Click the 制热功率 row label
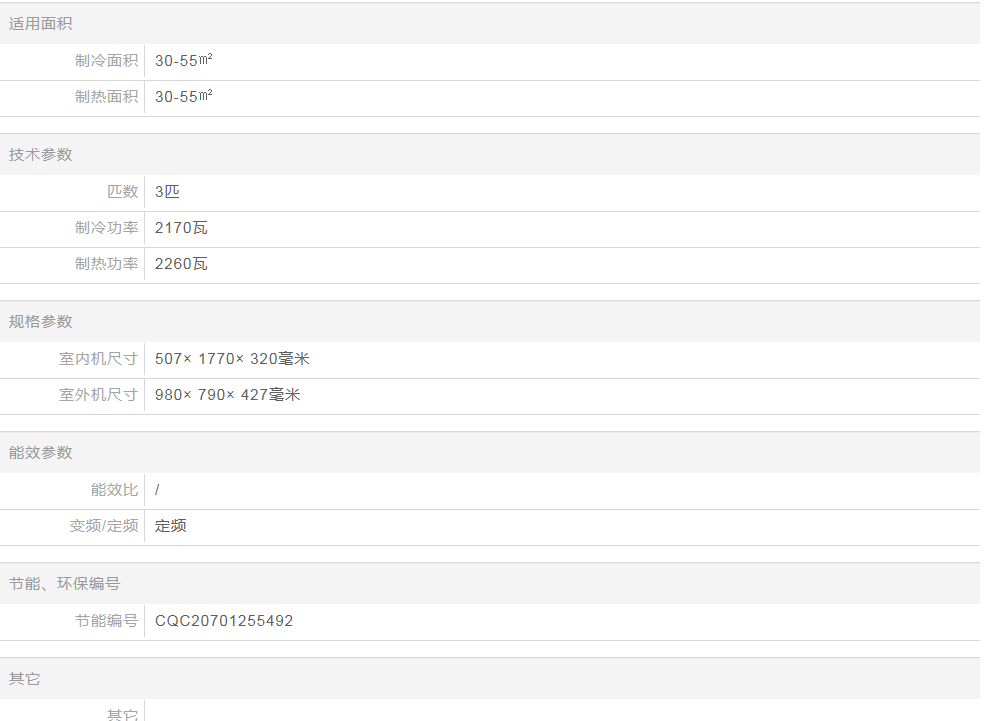Image resolution: width=989 pixels, height=721 pixels. (106, 264)
